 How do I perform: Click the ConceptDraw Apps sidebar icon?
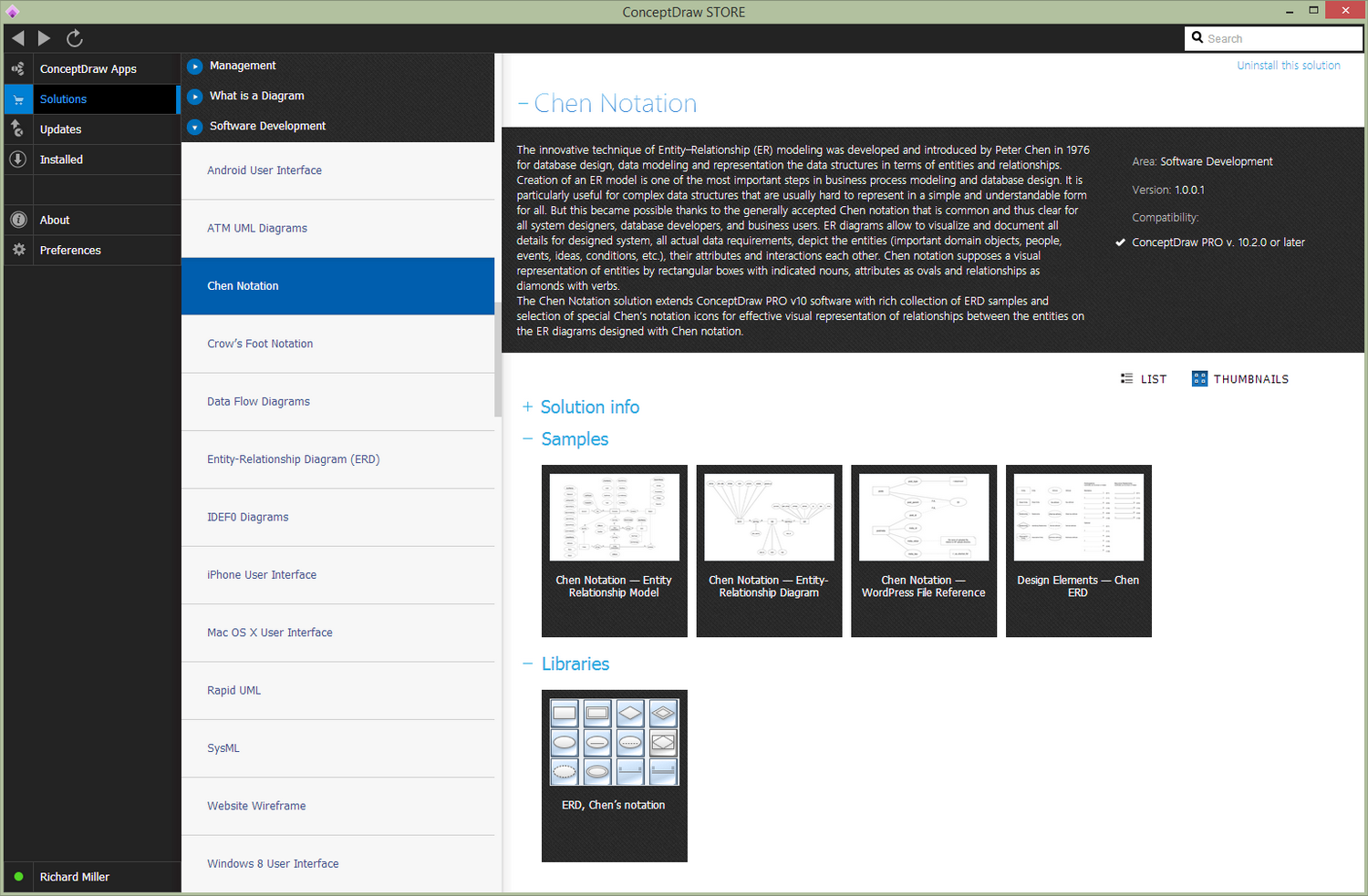click(17, 68)
